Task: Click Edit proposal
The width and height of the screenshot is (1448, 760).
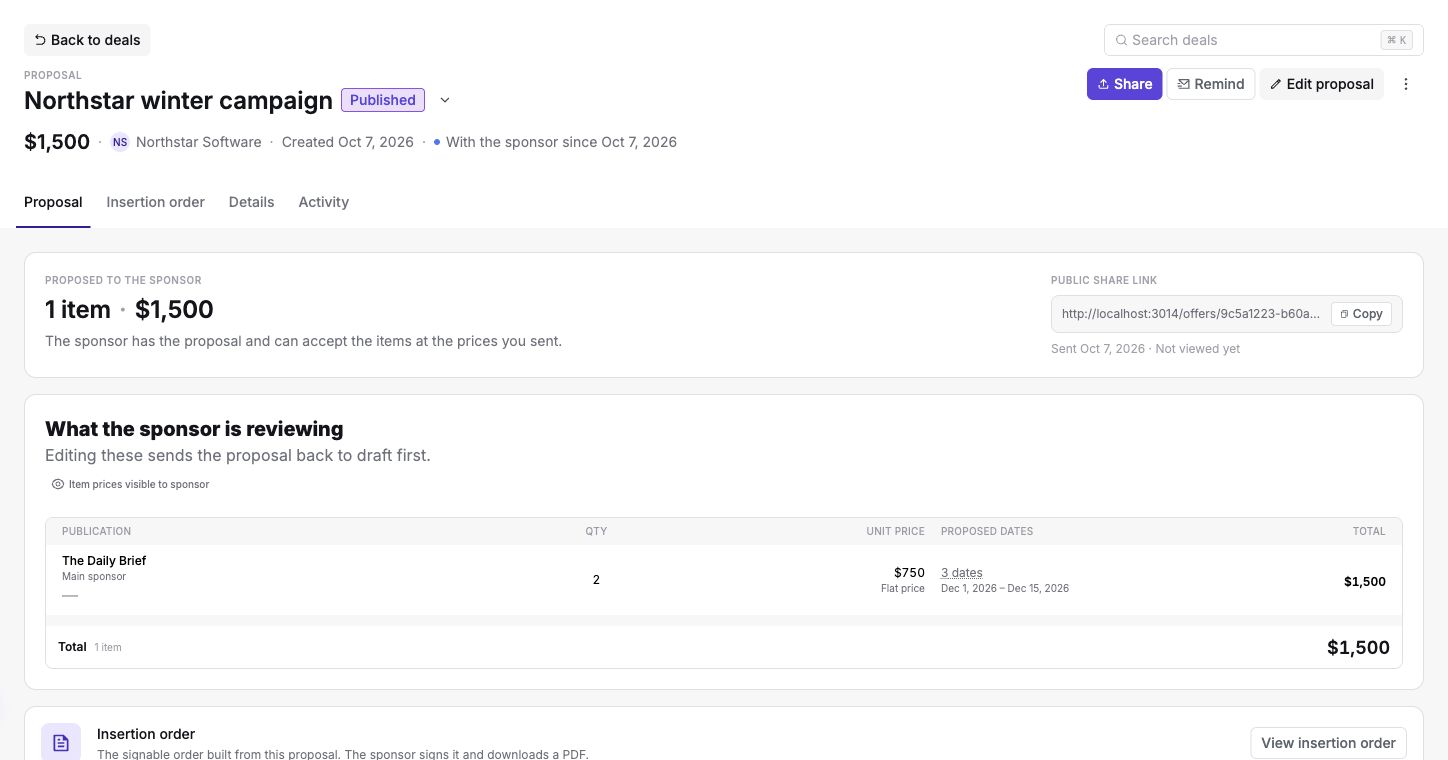Action: point(1322,84)
